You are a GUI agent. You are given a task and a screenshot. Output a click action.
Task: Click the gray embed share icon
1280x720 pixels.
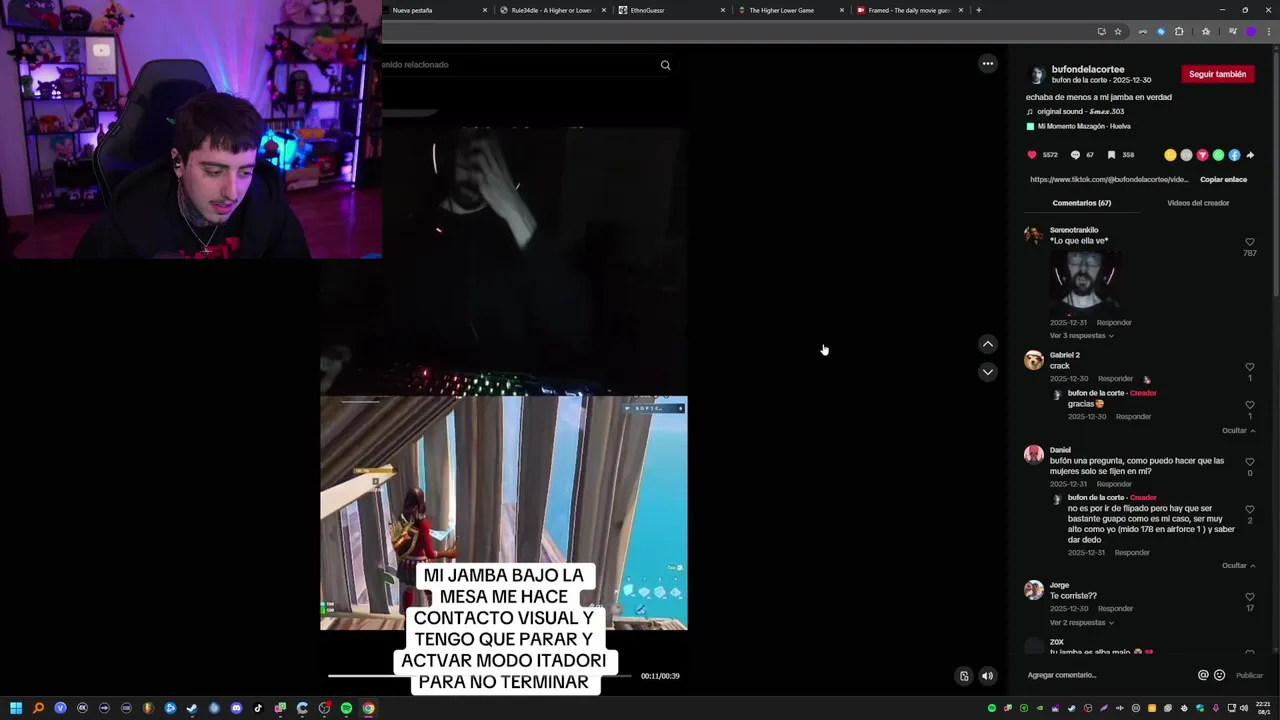pyautogui.click(x=1186, y=155)
